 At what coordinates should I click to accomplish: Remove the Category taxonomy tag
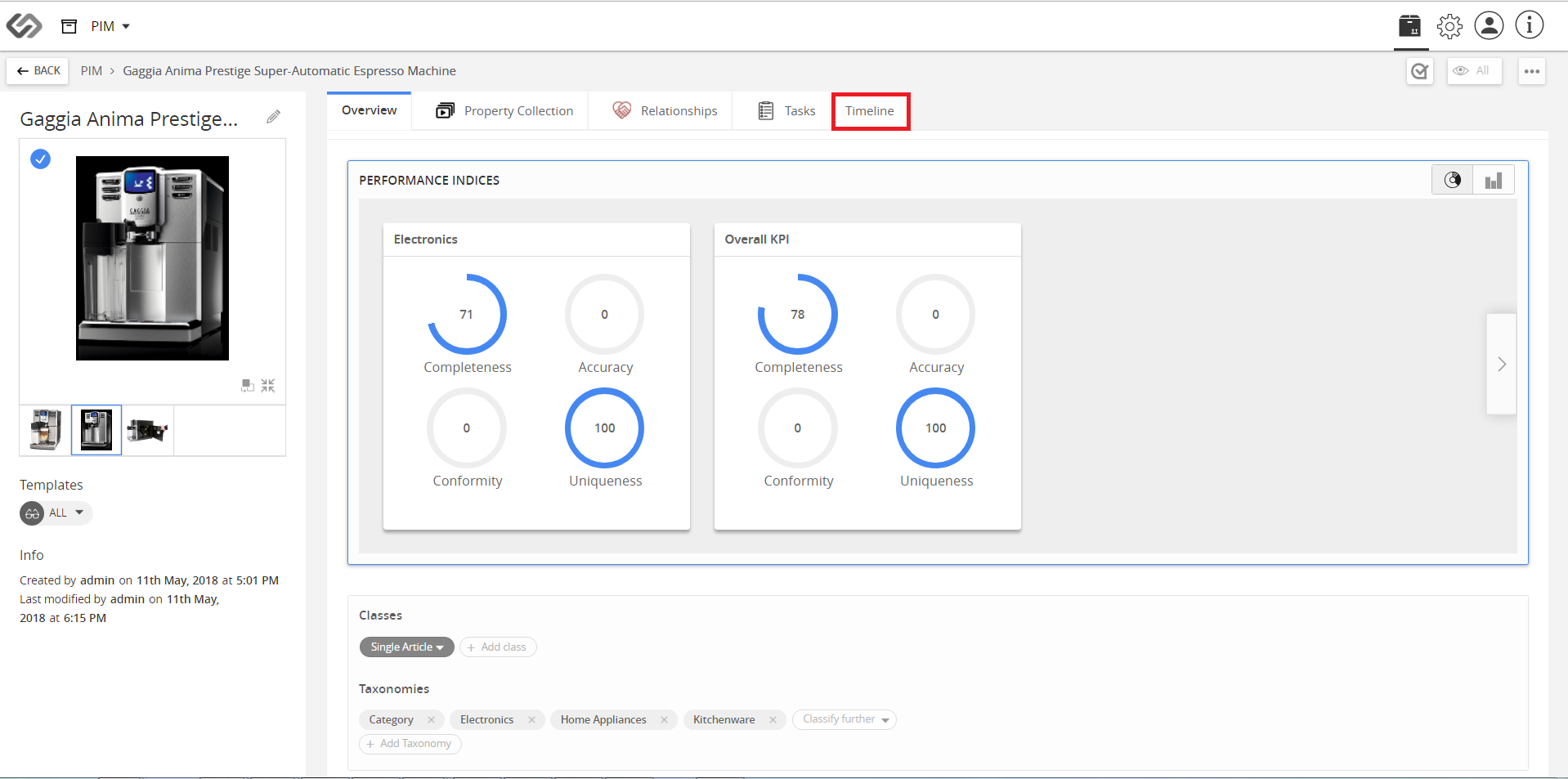(431, 719)
